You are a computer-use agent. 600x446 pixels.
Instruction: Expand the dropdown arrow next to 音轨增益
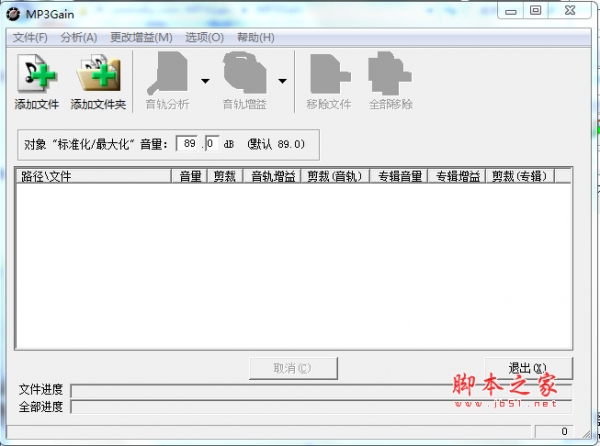click(282, 81)
